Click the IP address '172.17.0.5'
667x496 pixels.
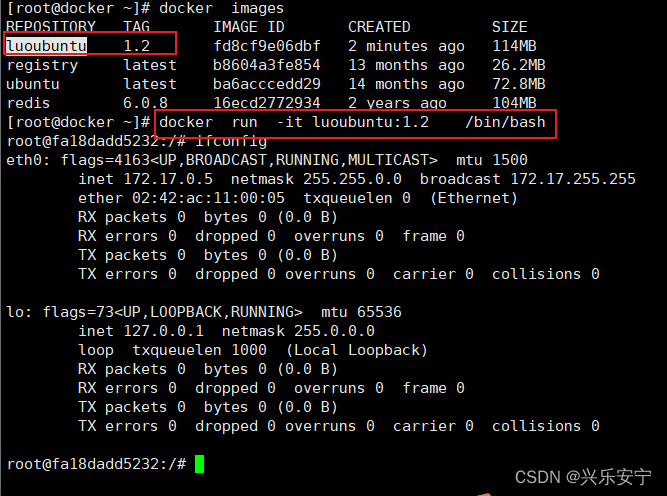click(168, 179)
